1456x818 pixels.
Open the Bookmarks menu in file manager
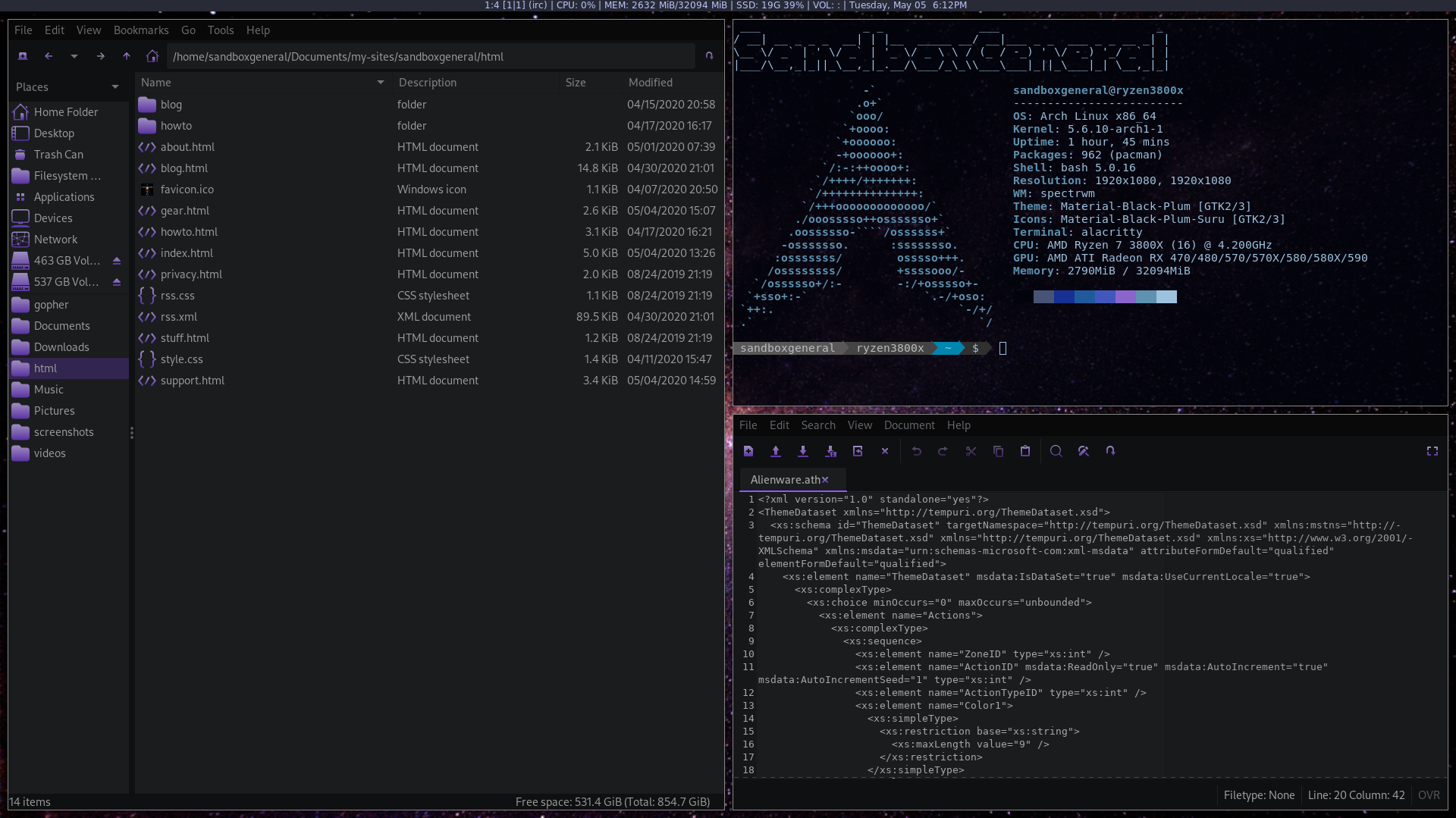[141, 30]
